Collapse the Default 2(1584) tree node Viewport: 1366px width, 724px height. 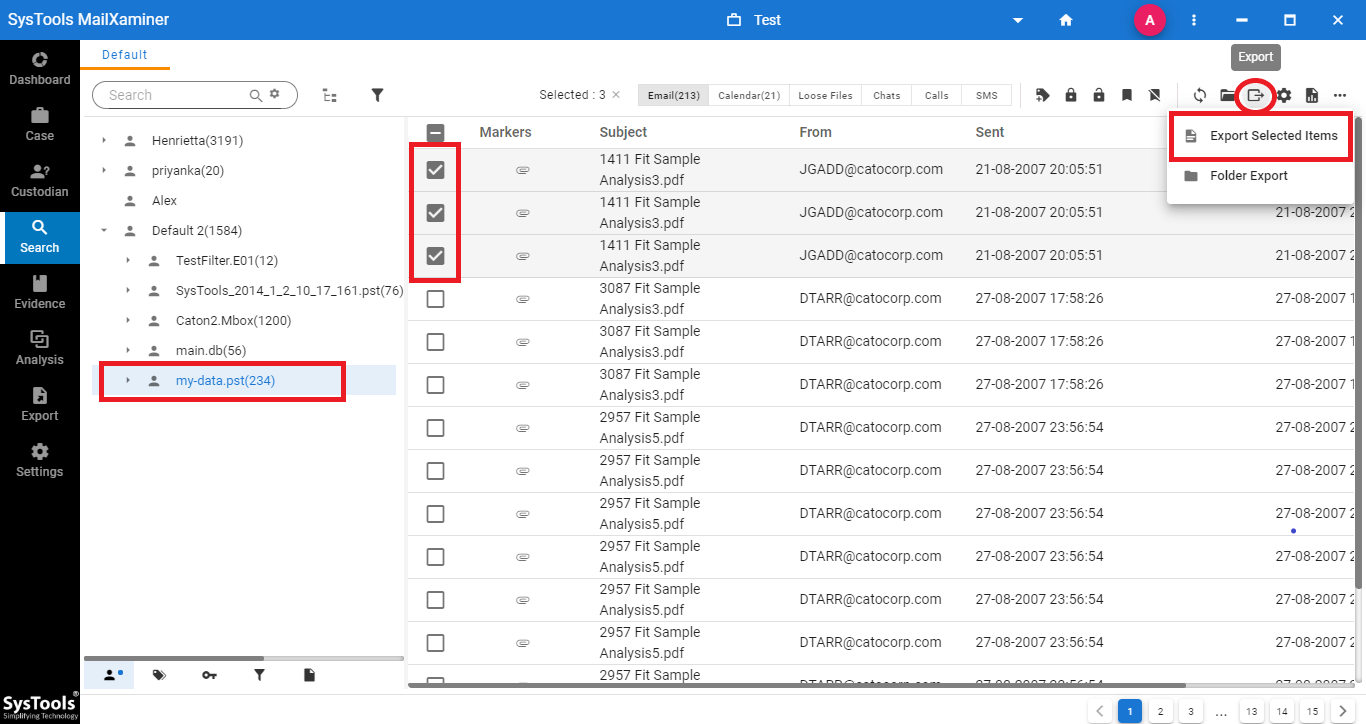[x=104, y=231]
